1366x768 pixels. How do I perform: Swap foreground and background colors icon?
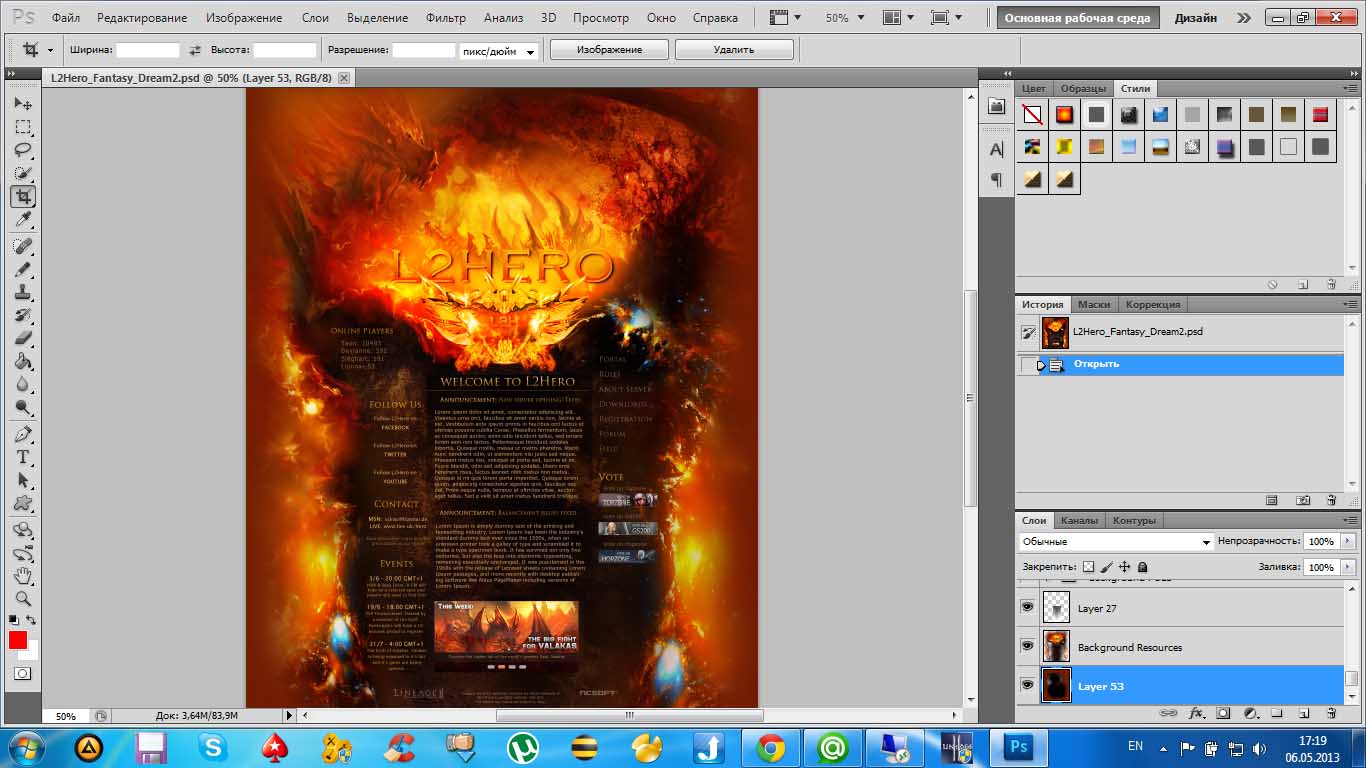tap(32, 621)
